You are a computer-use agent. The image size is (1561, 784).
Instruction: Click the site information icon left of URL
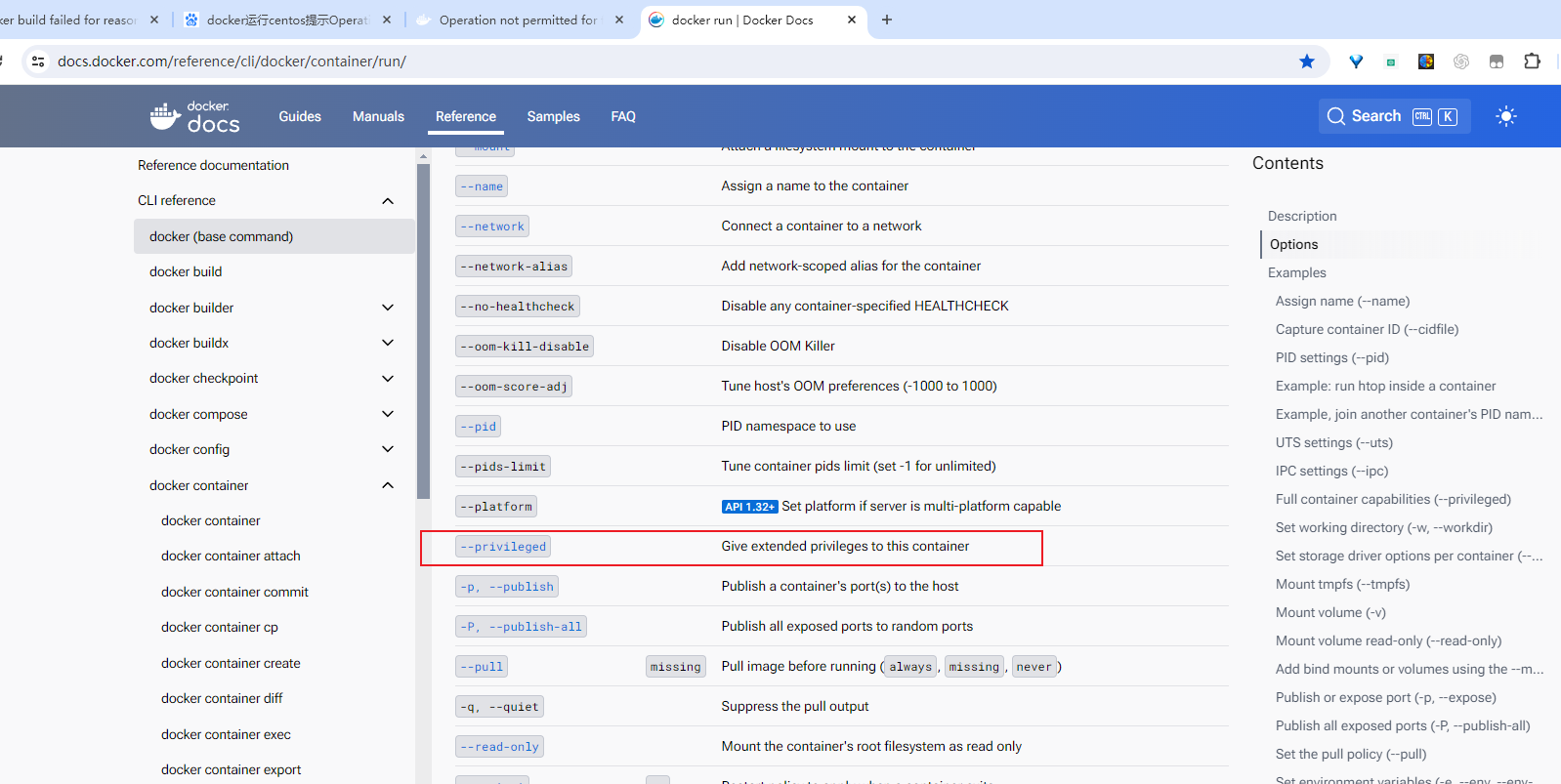tap(38, 62)
